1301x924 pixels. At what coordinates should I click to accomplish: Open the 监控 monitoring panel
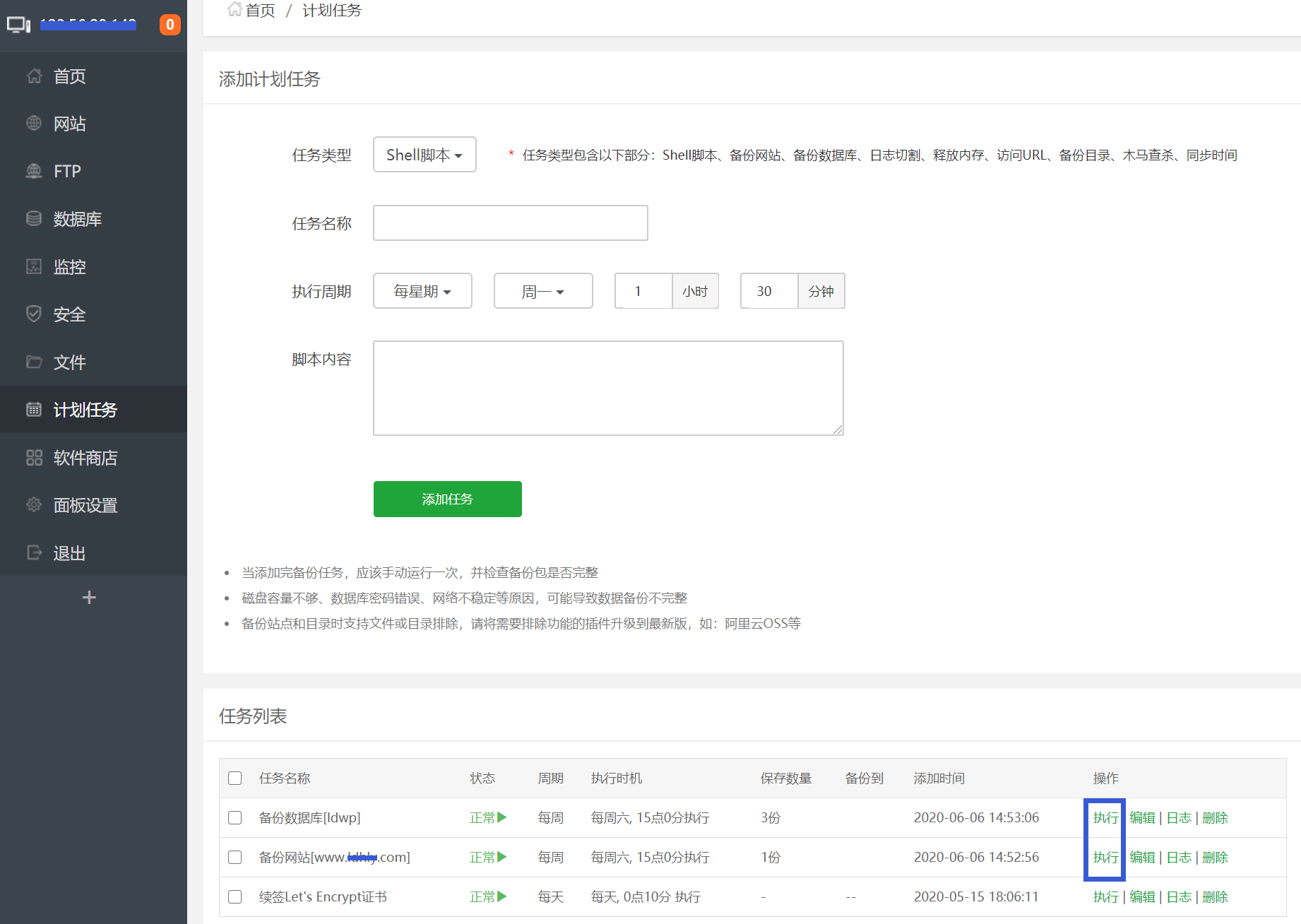click(x=69, y=267)
